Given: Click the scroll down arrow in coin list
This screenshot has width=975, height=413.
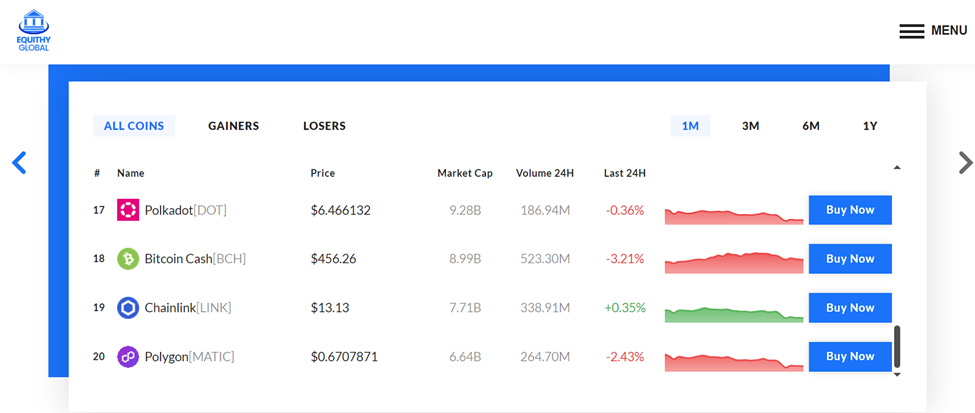Looking at the screenshot, I should pos(897,374).
